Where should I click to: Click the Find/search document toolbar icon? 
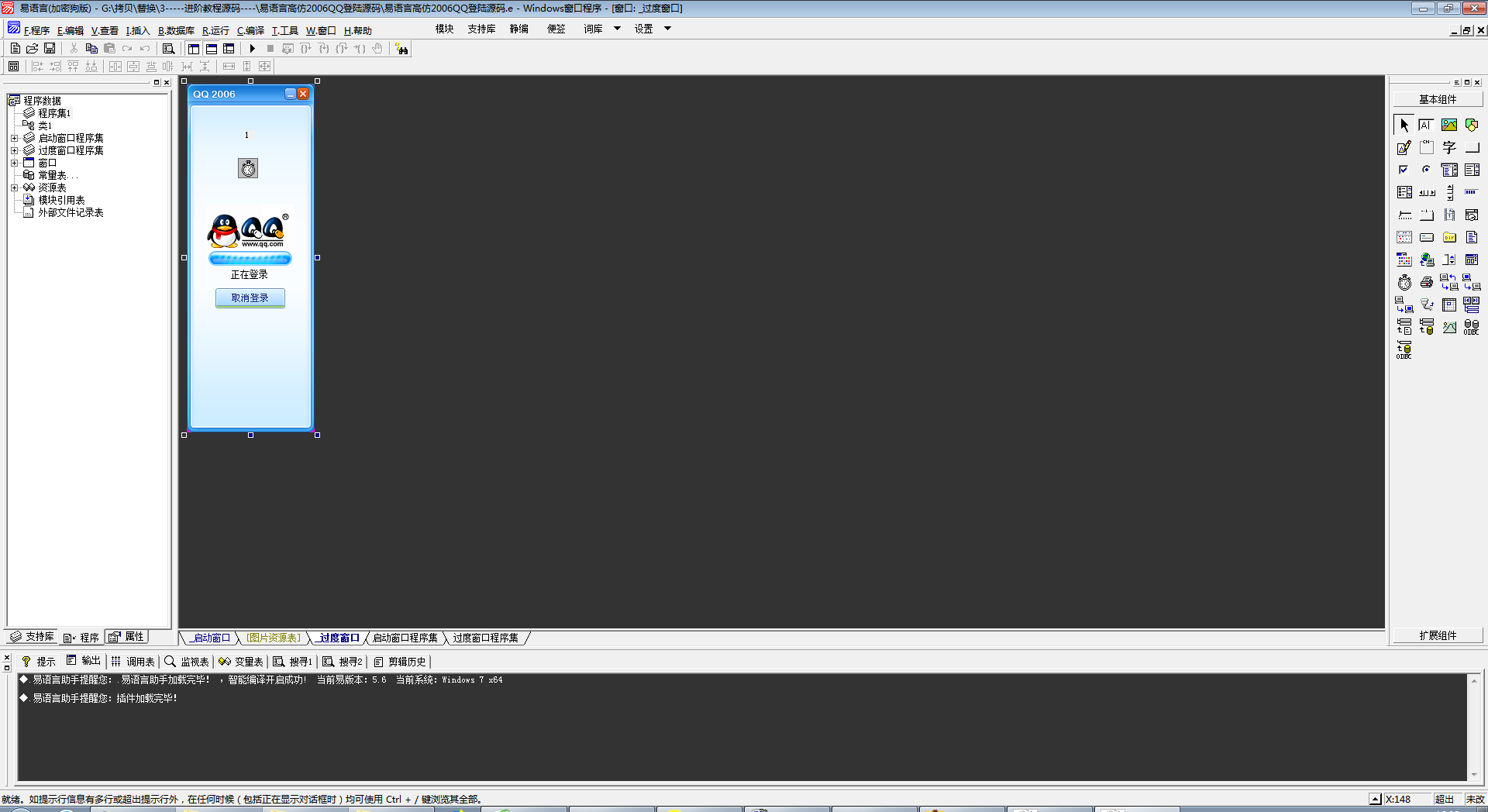pos(168,49)
